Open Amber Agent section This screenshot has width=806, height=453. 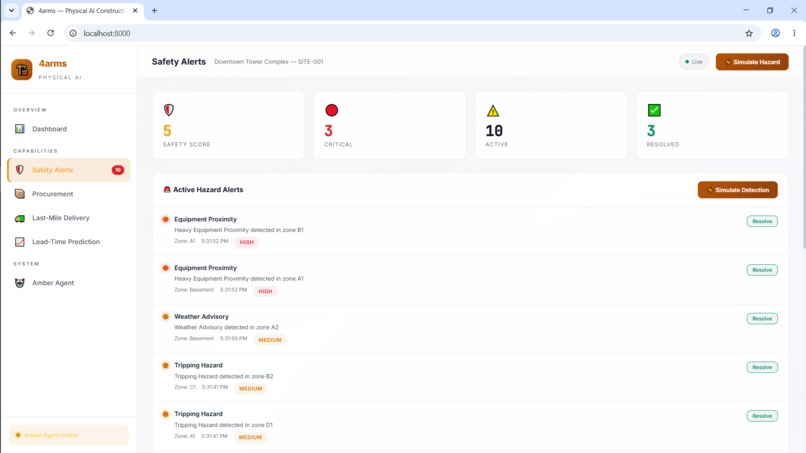pos(68,283)
